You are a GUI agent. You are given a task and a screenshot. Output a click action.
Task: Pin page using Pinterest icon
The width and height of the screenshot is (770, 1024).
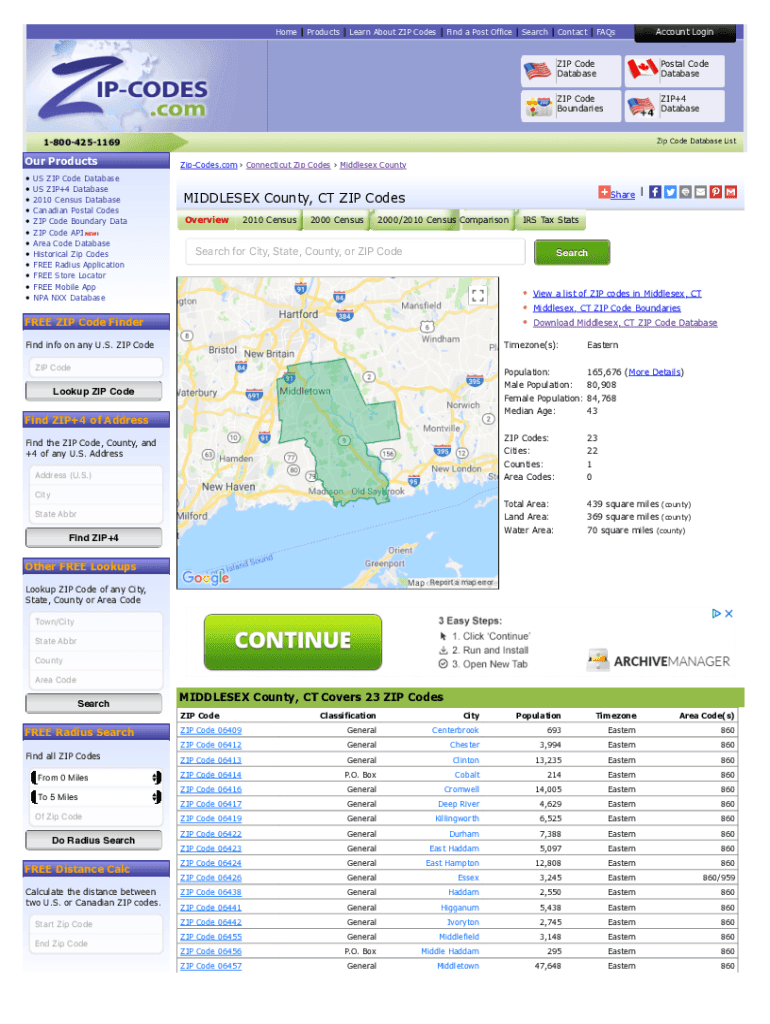(x=716, y=192)
